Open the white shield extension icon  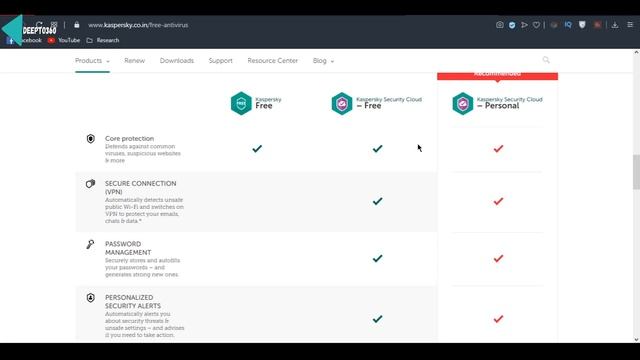[582, 25]
